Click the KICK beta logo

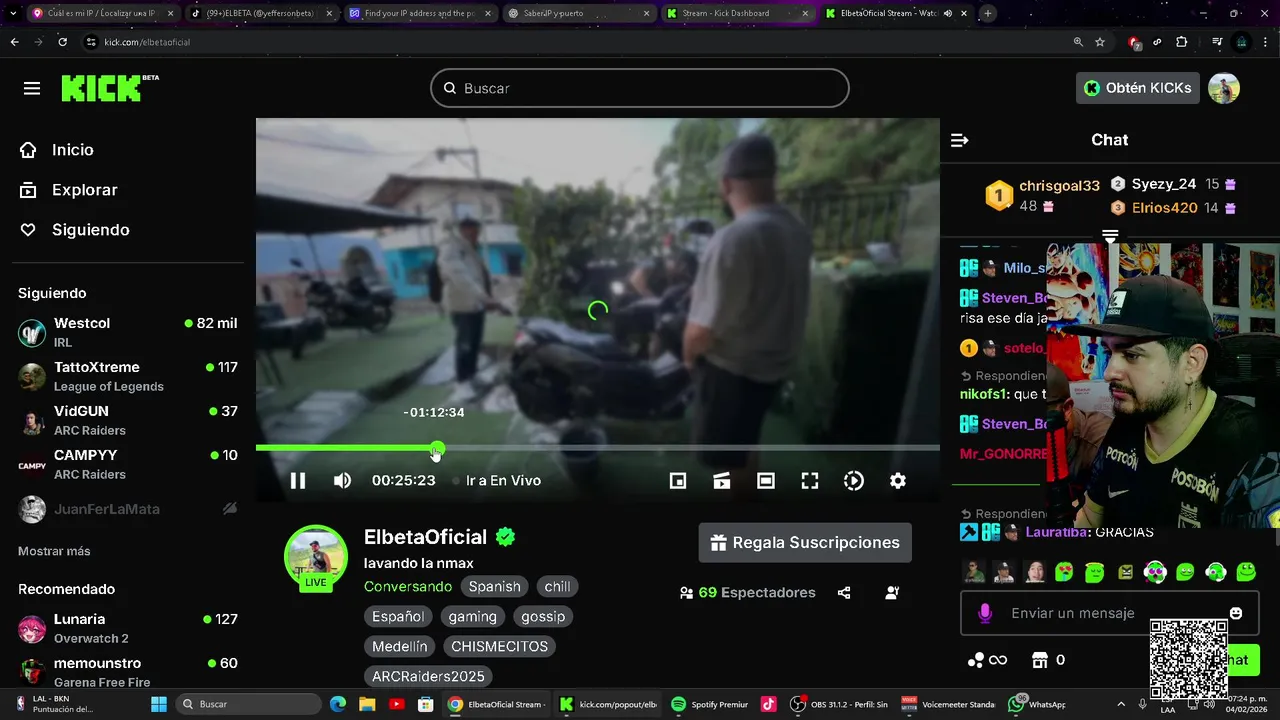(110, 88)
